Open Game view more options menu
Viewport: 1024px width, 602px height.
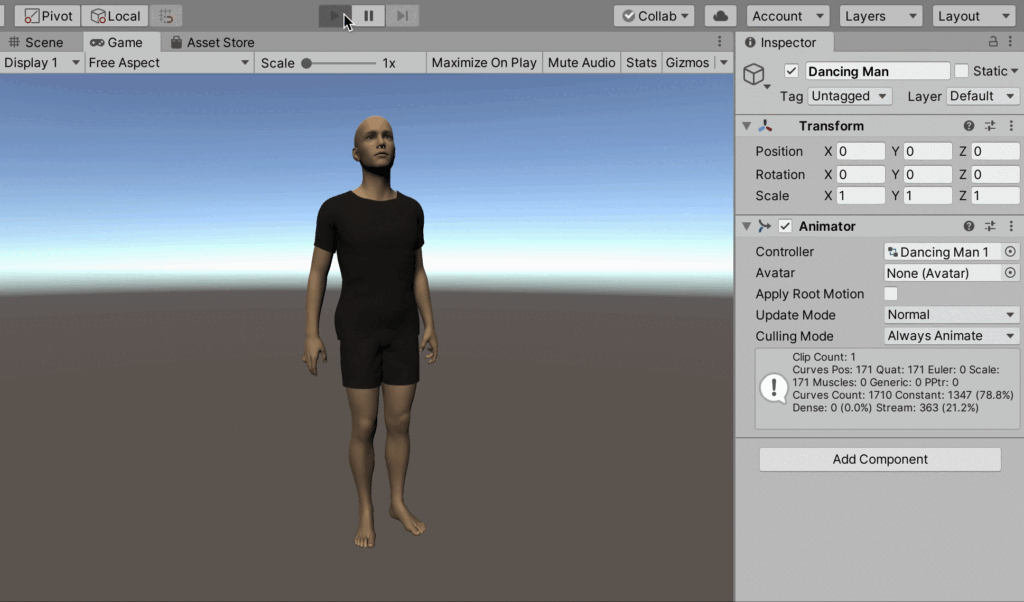[x=720, y=42]
